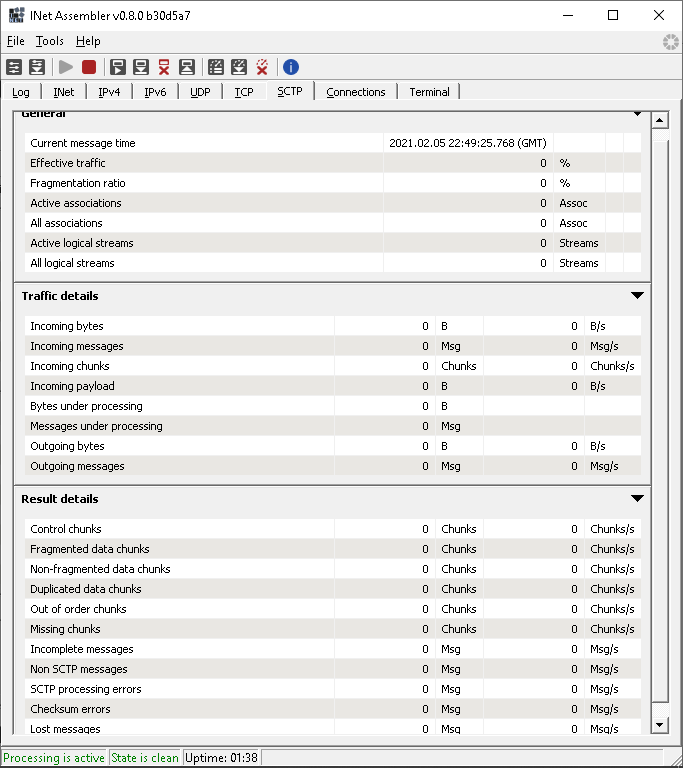Open the Terminal tab

[429, 92]
